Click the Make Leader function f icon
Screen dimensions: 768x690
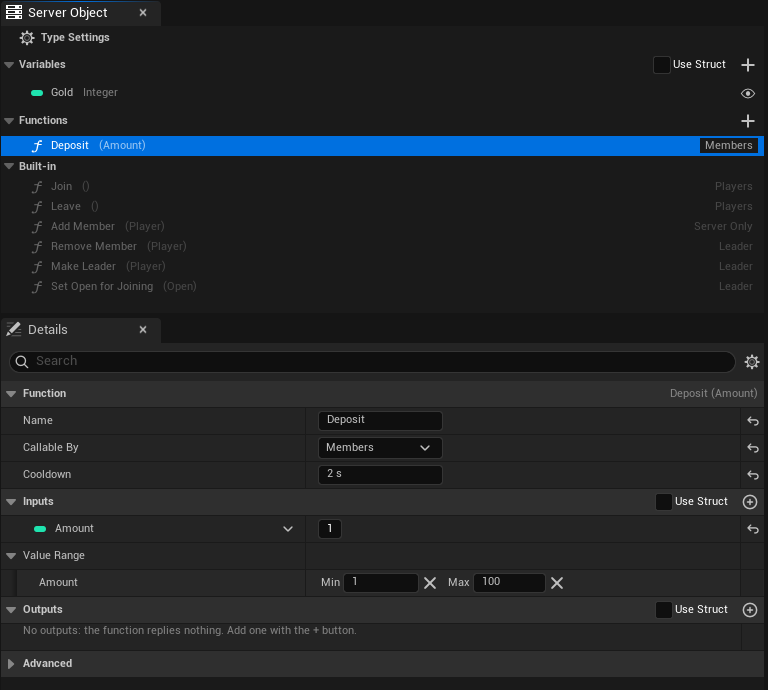click(37, 267)
